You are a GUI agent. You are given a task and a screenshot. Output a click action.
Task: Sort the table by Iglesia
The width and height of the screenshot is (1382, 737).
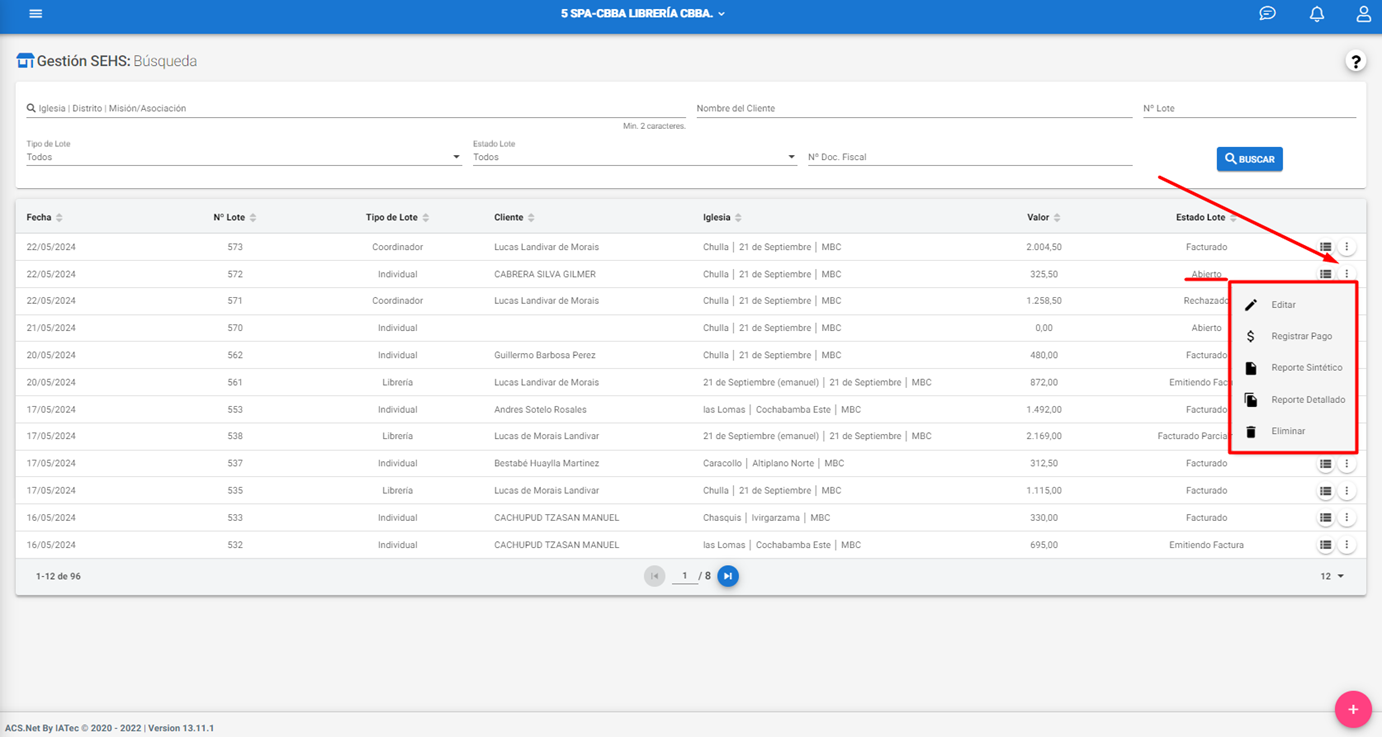pos(722,218)
